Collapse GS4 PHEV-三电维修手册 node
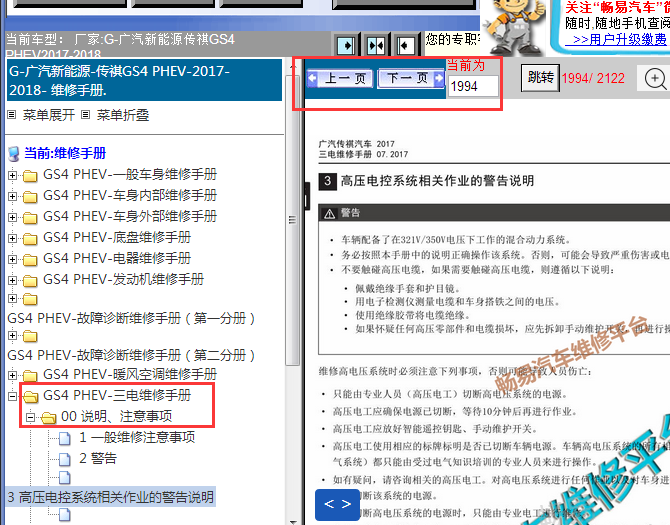 [x=12, y=396]
